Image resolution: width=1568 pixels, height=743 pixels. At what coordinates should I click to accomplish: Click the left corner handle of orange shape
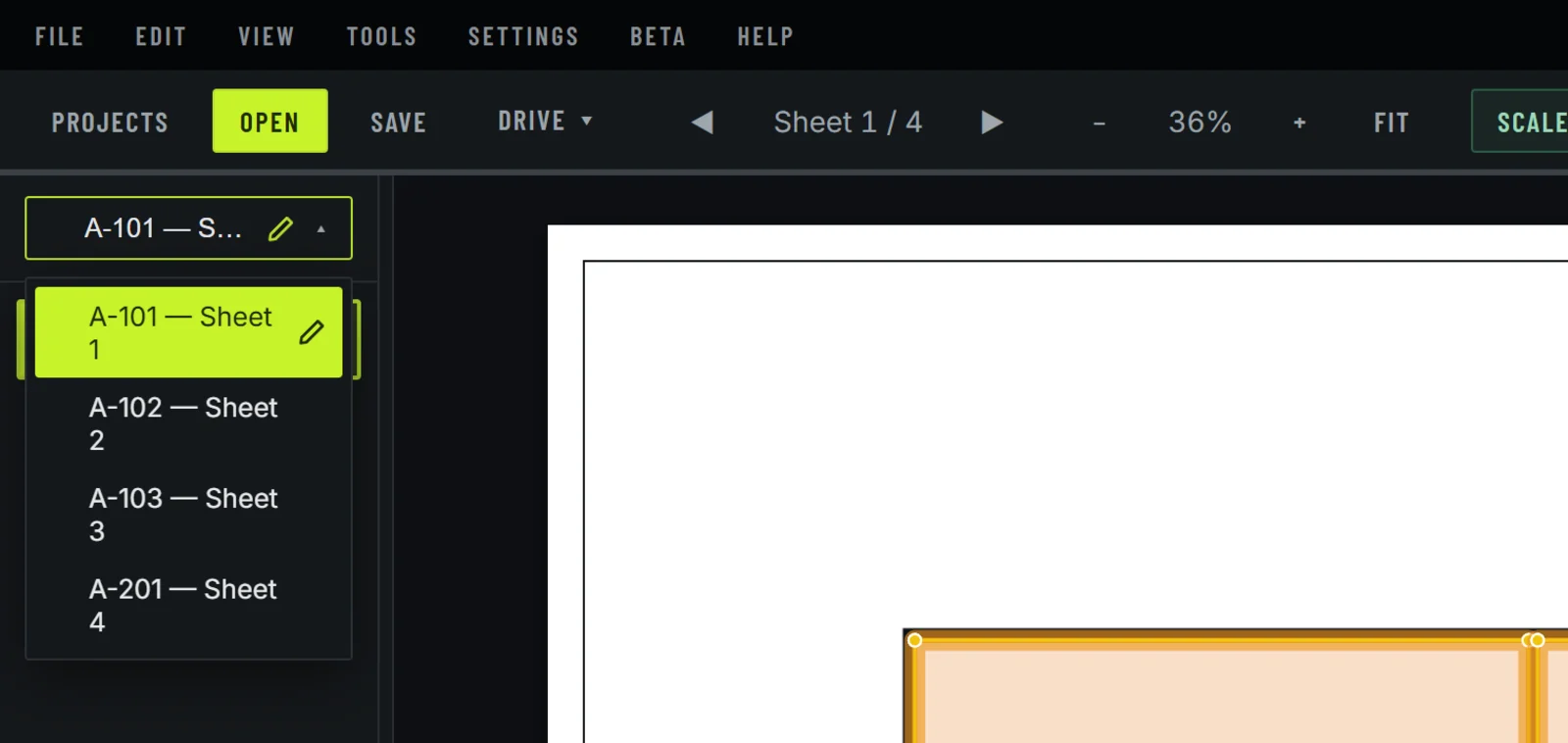pos(914,640)
